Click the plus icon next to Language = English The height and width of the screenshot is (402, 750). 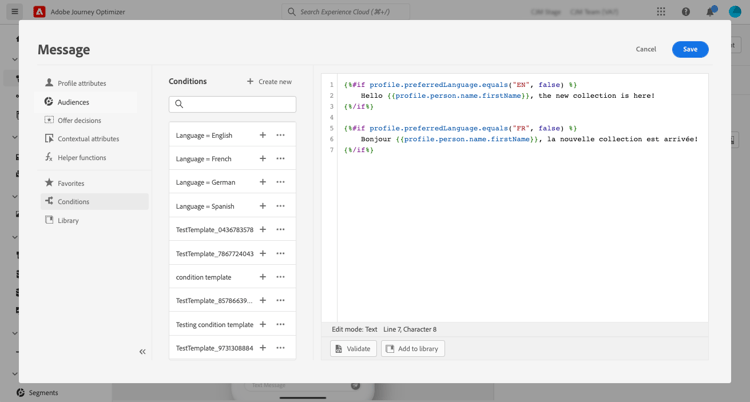tap(263, 135)
